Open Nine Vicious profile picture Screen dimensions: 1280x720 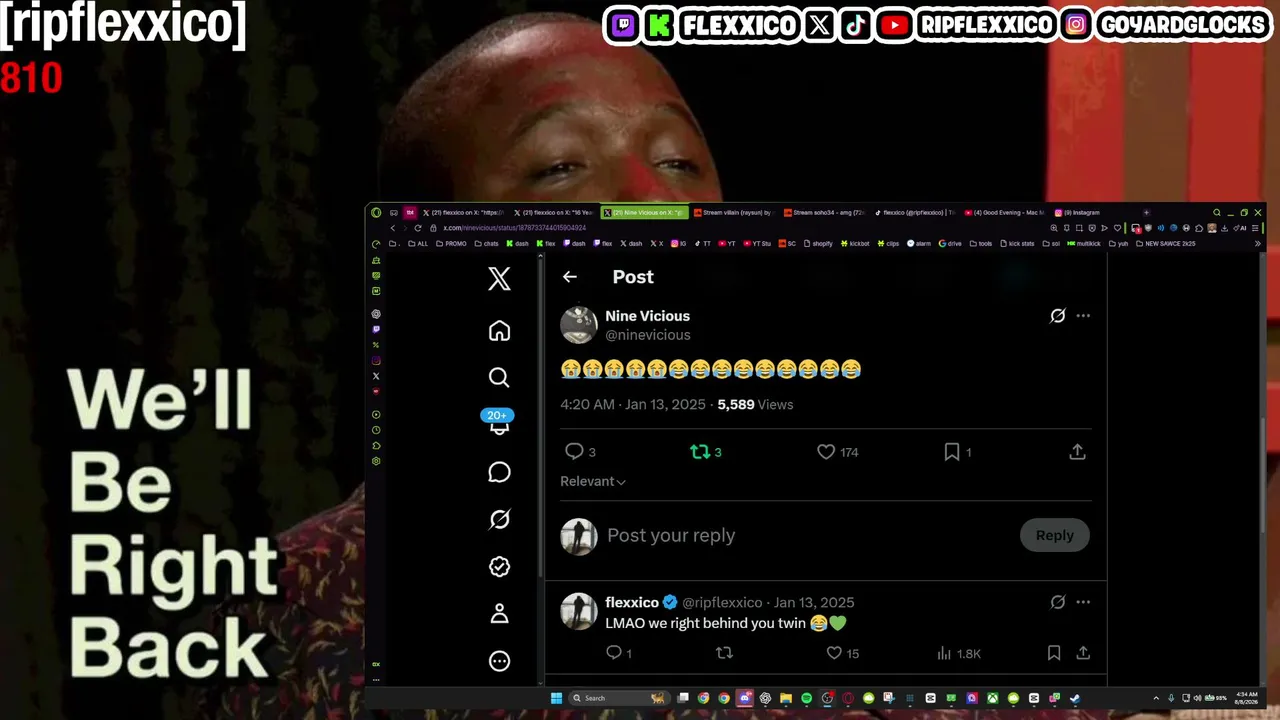(579, 325)
